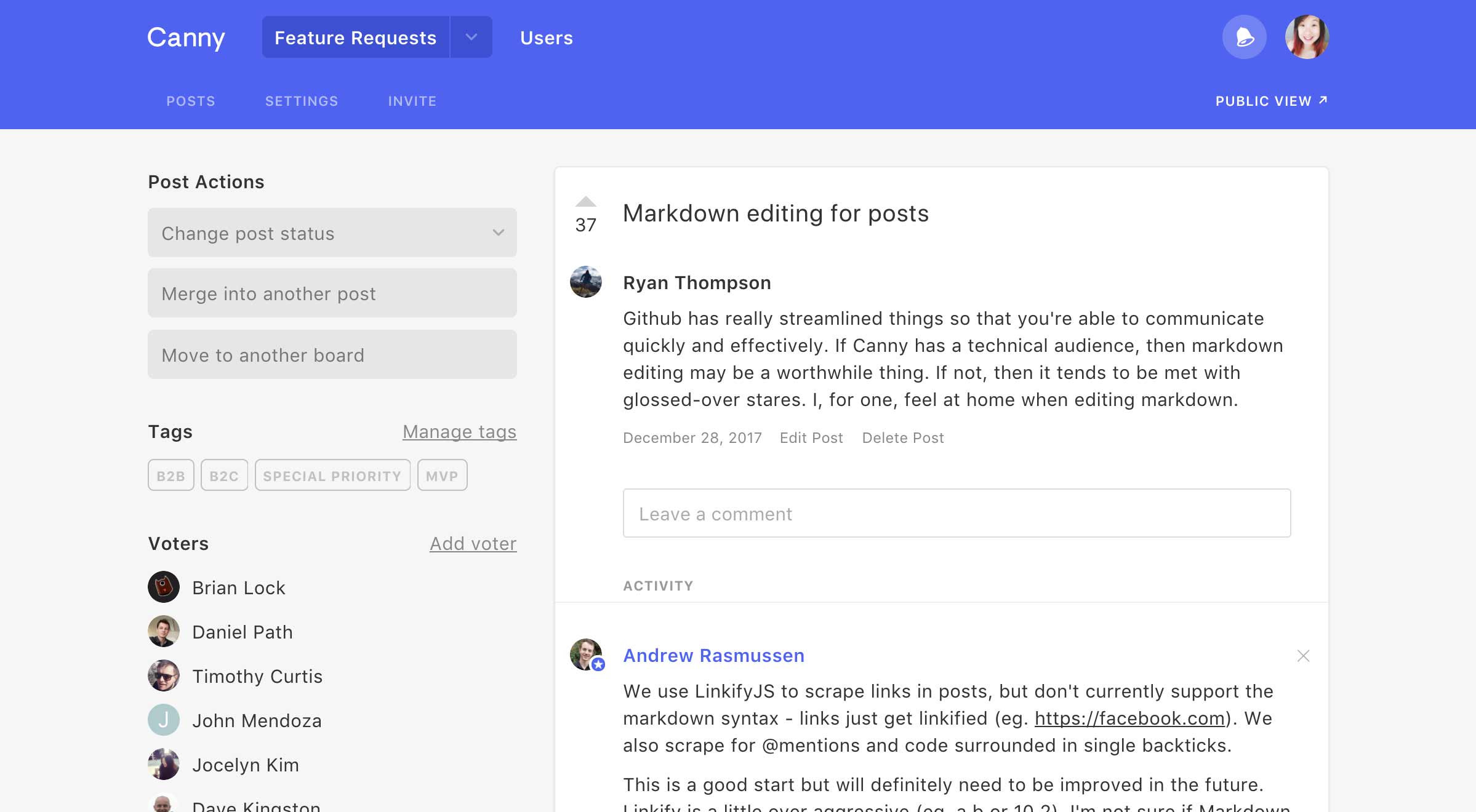
Task: Switch to the Invite tab
Action: [412, 101]
